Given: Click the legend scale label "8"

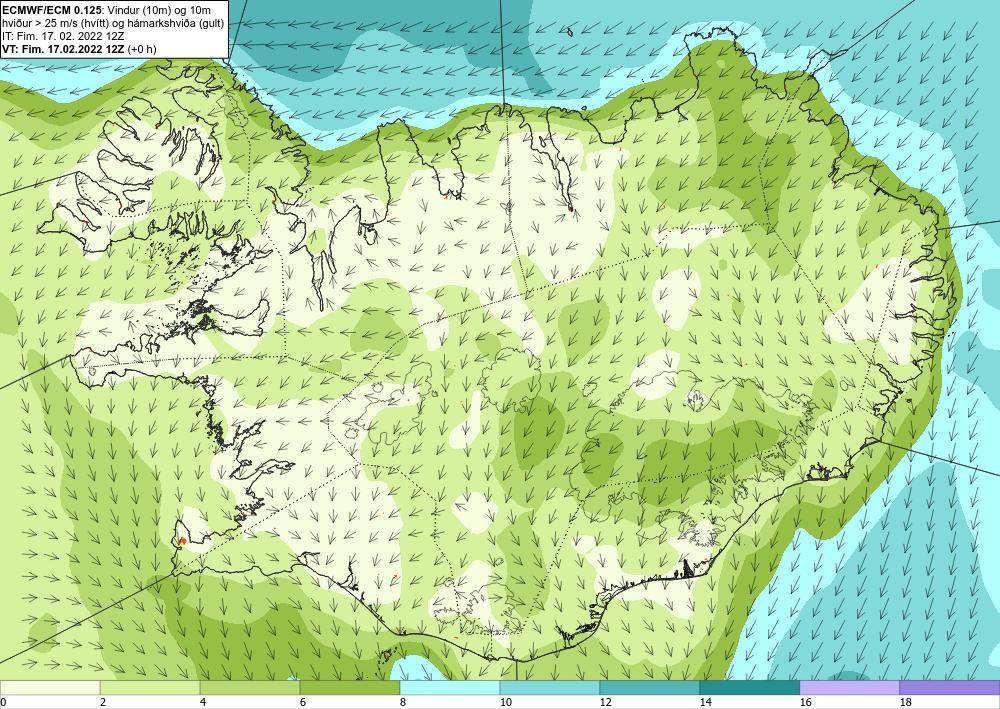Looking at the screenshot, I should 403,703.
